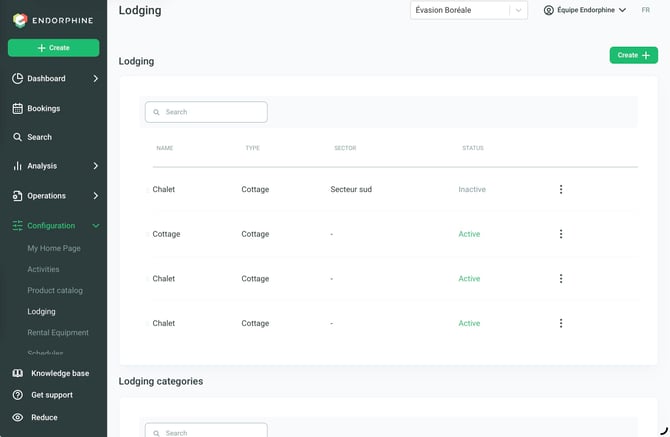Click the Reduce eye icon

pyautogui.click(x=18, y=417)
